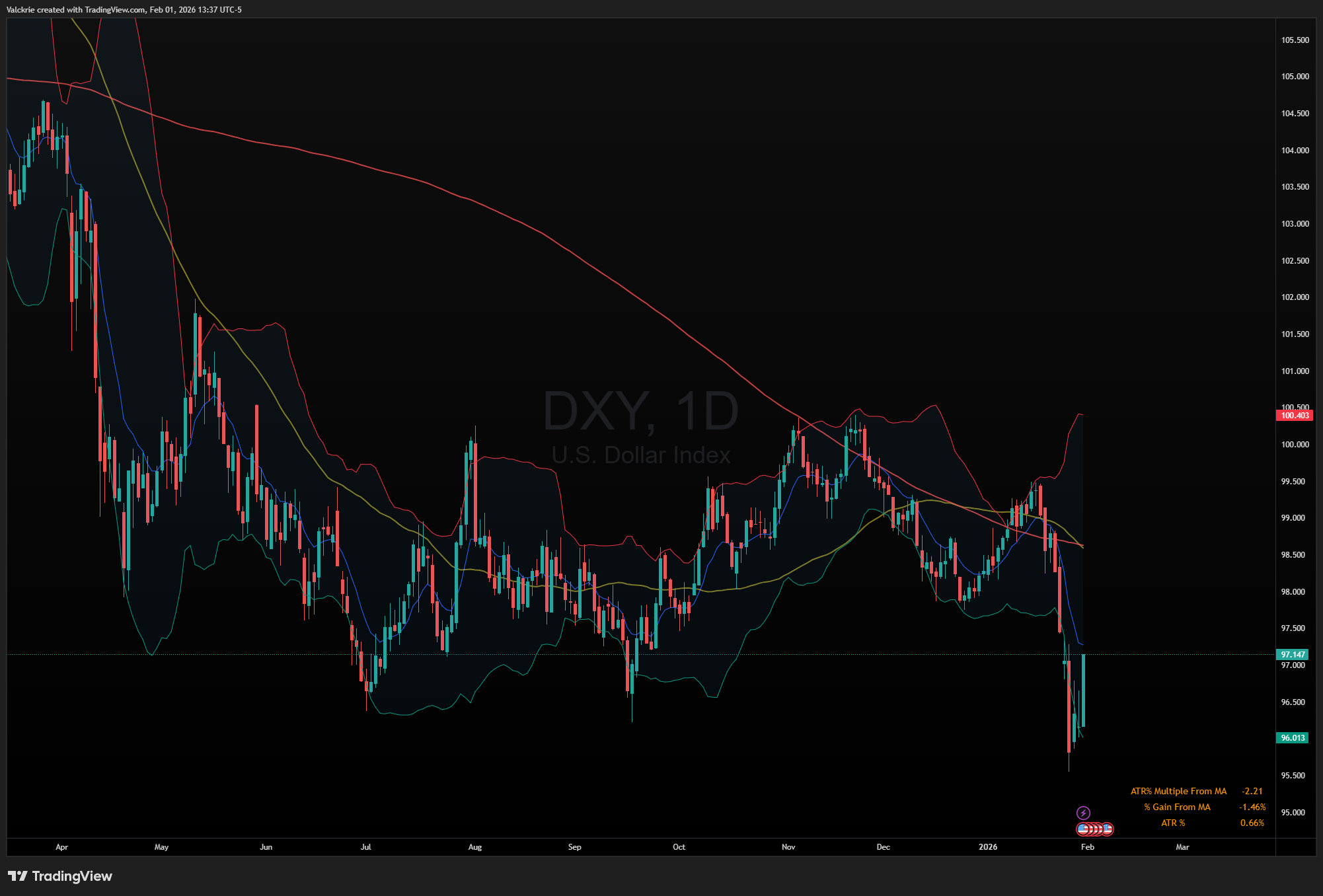Click the Apr label on time axis
1323x896 pixels.
pyautogui.click(x=61, y=847)
